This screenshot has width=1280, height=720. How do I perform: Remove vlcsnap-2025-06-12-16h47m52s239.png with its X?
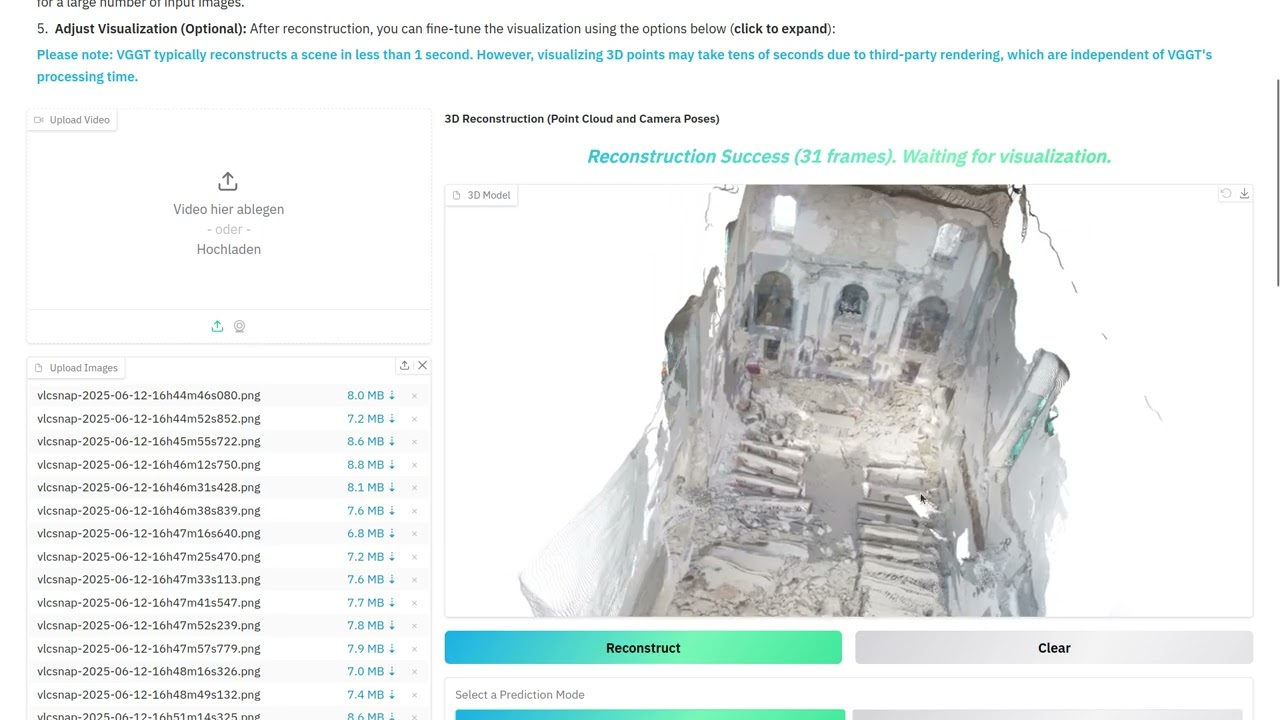414,626
